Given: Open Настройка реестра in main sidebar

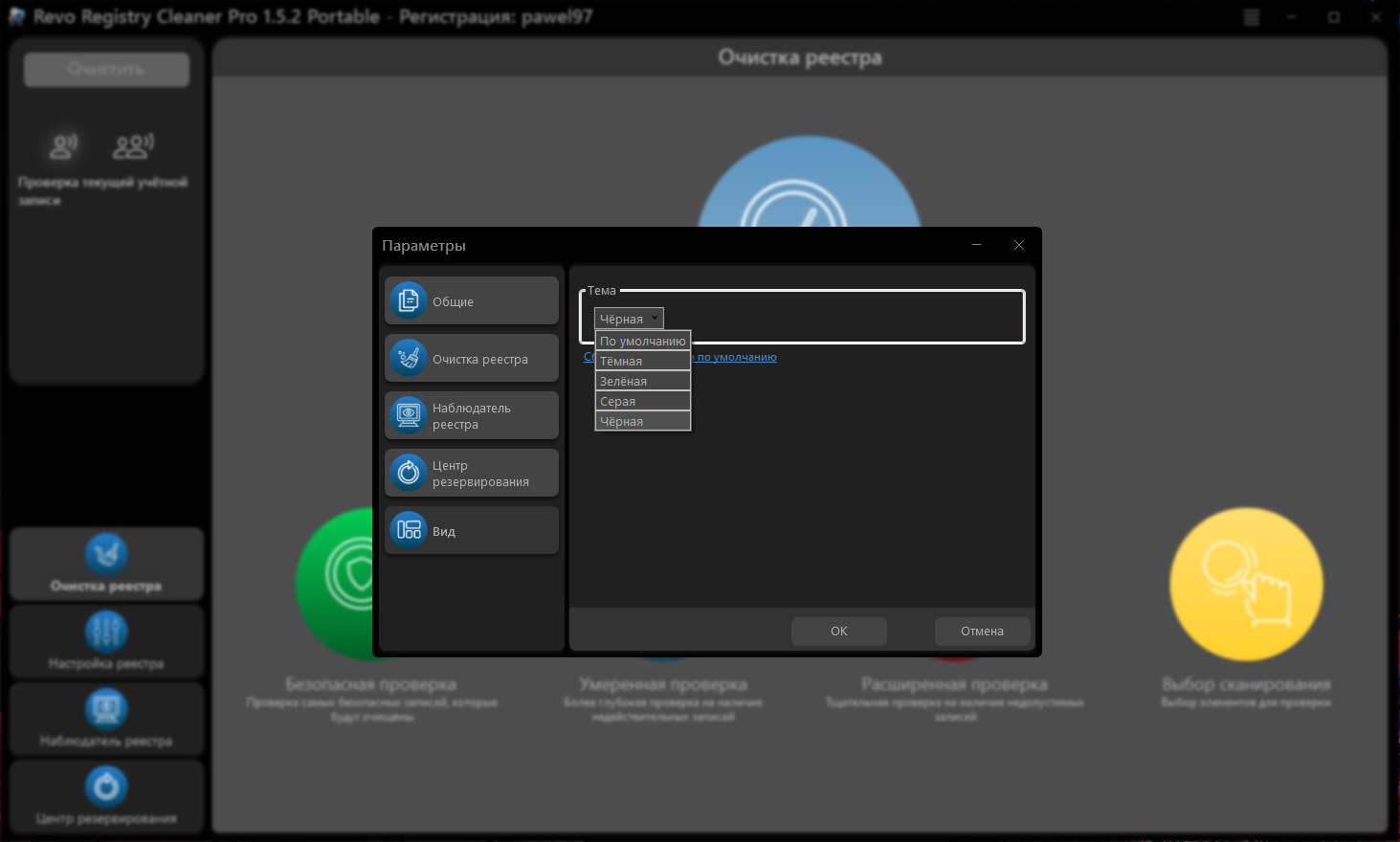Looking at the screenshot, I should click(x=106, y=642).
